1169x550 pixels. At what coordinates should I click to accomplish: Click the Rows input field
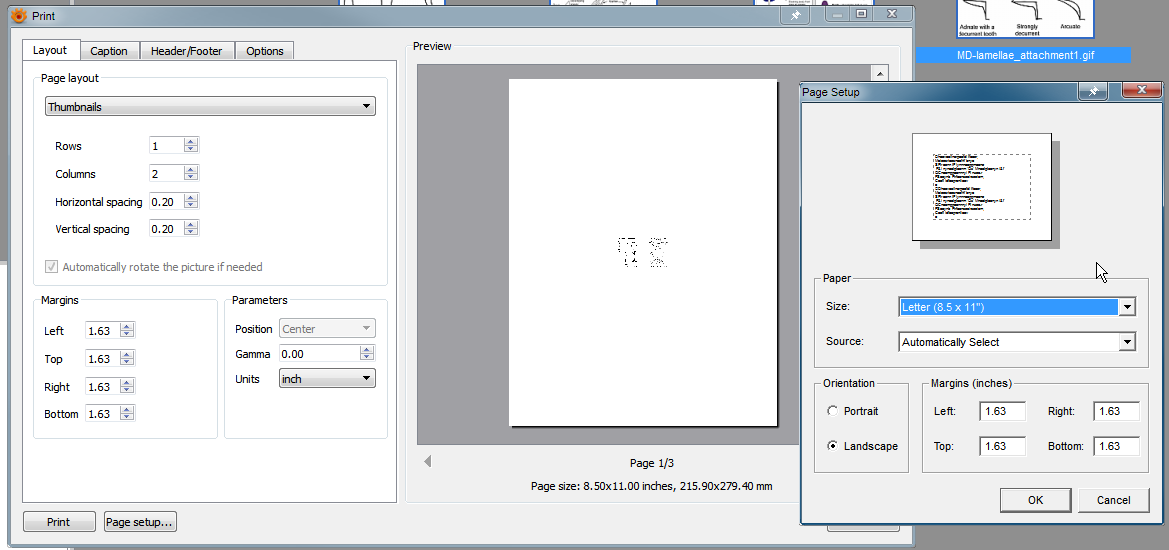coord(167,145)
